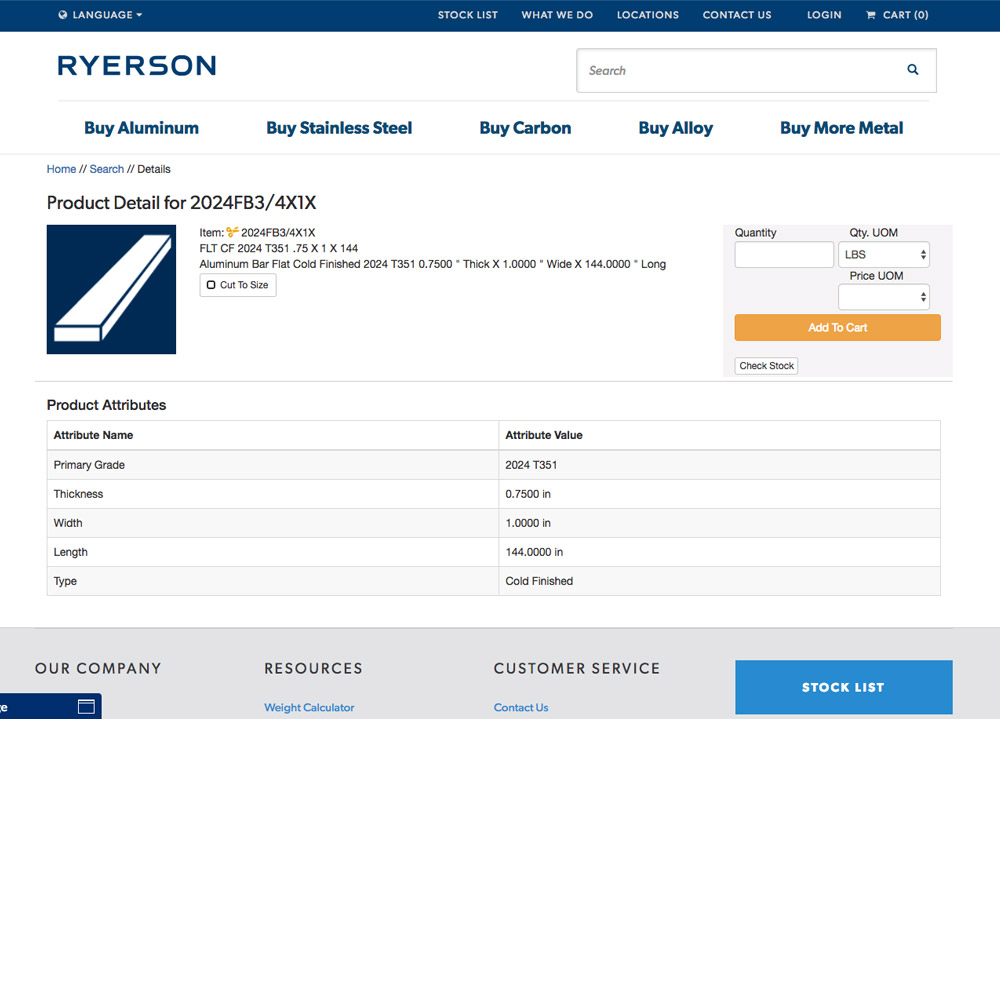Click the globe language icon
1000x1001 pixels.
tap(63, 15)
